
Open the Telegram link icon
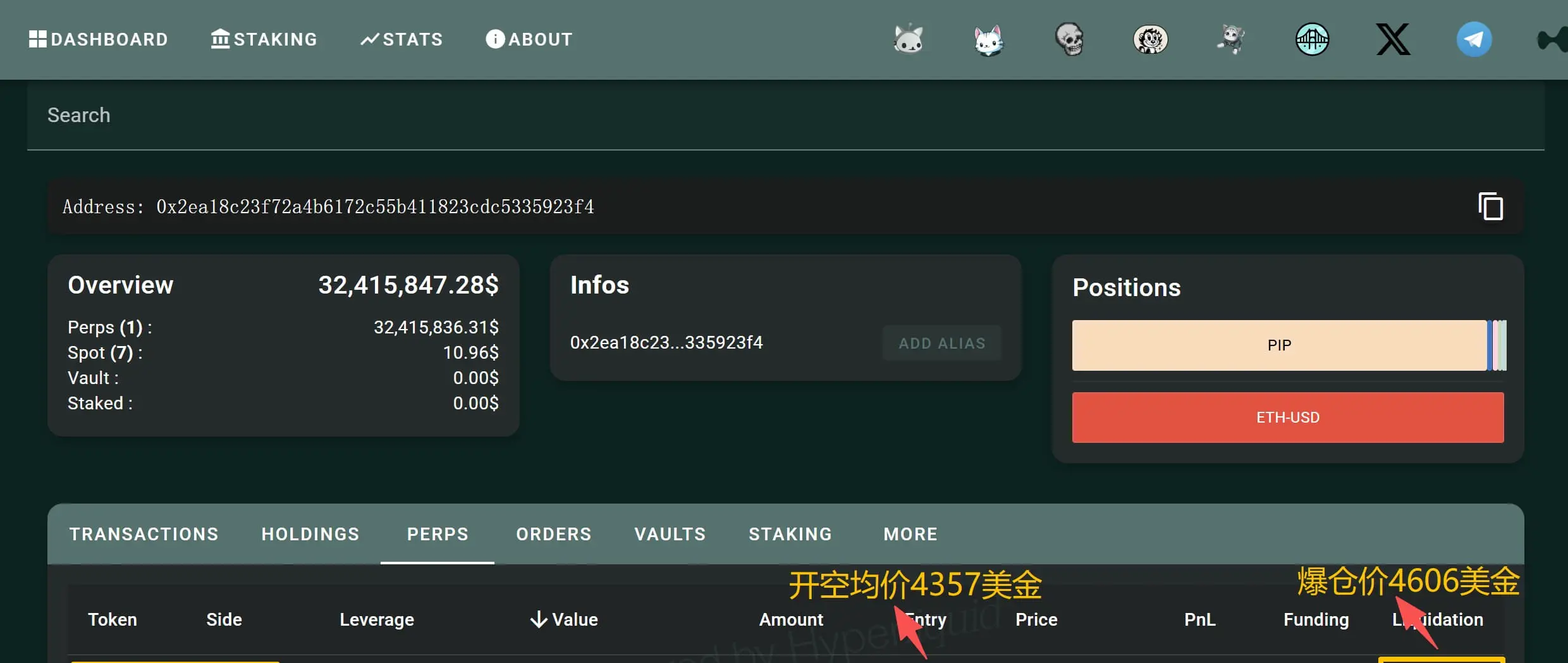(1474, 39)
